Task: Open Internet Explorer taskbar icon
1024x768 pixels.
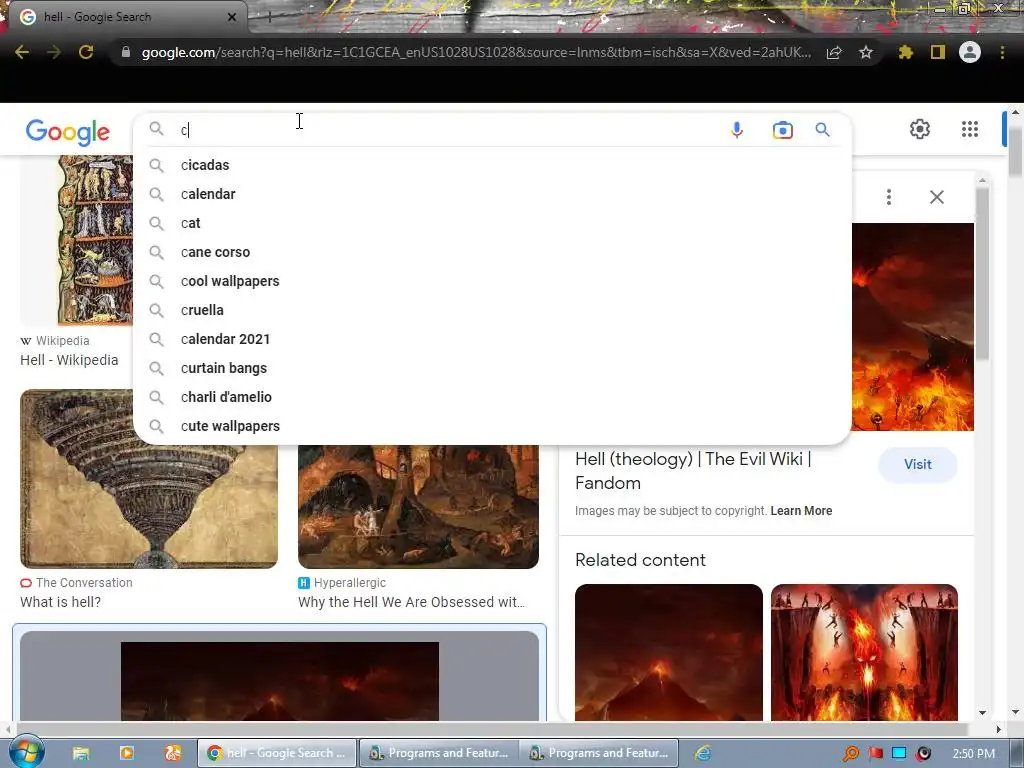Action: coord(703,753)
